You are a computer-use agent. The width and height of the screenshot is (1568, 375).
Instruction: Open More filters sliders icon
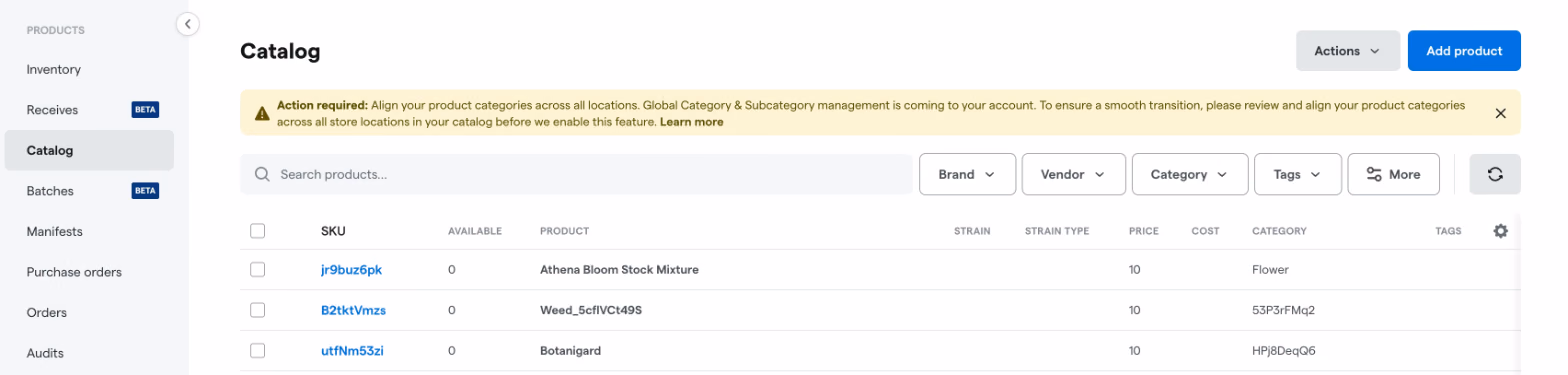[x=1374, y=174]
